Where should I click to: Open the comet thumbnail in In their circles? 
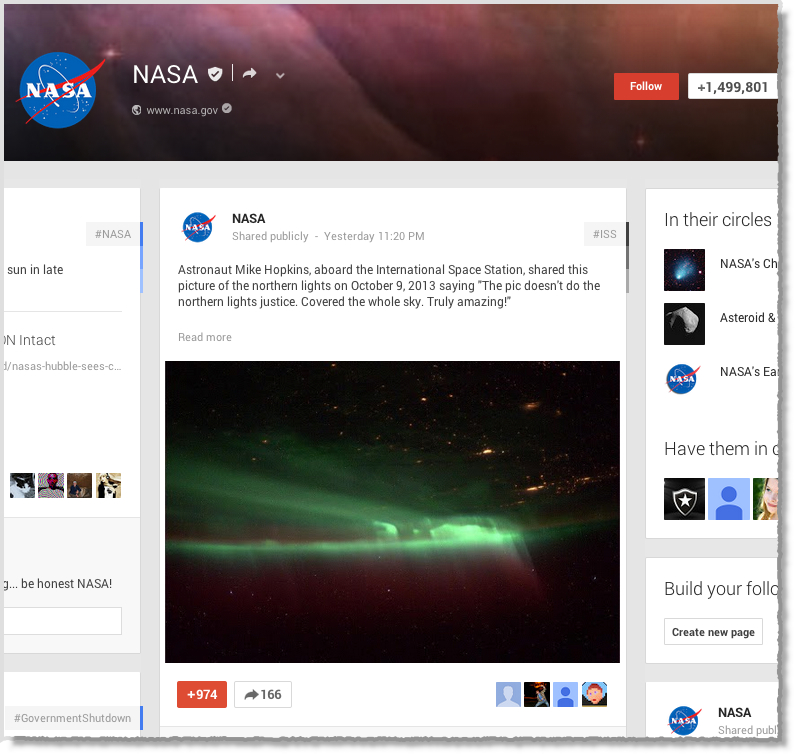(684, 270)
